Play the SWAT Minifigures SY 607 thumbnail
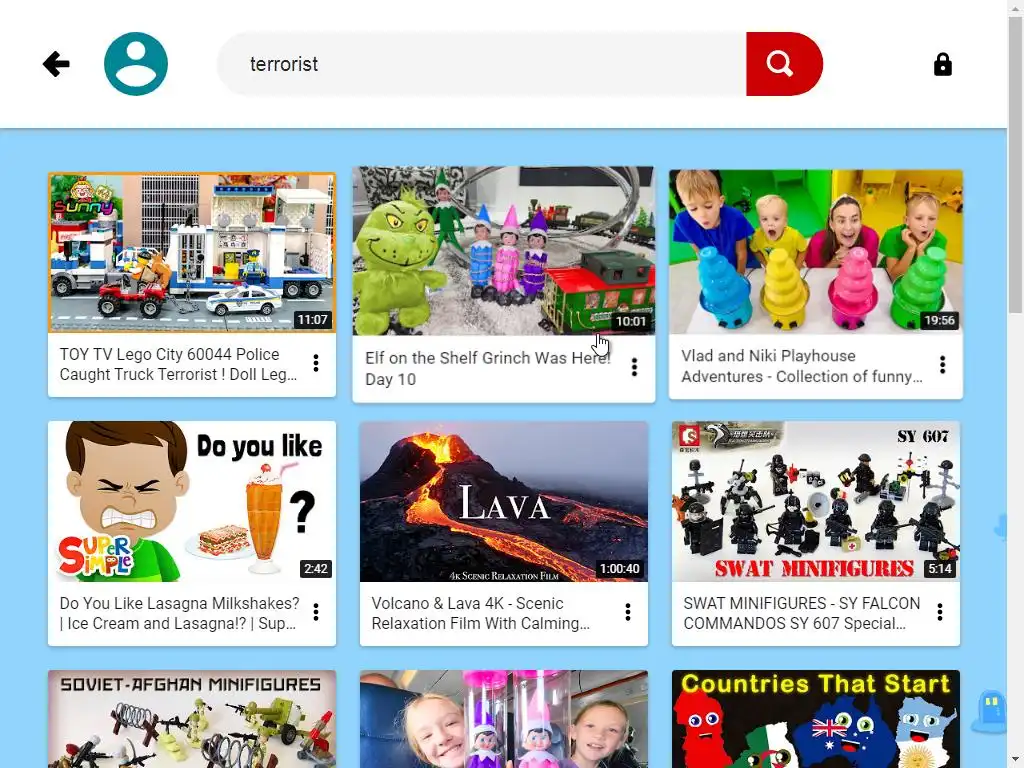This screenshot has height=768, width=1024. click(816, 502)
